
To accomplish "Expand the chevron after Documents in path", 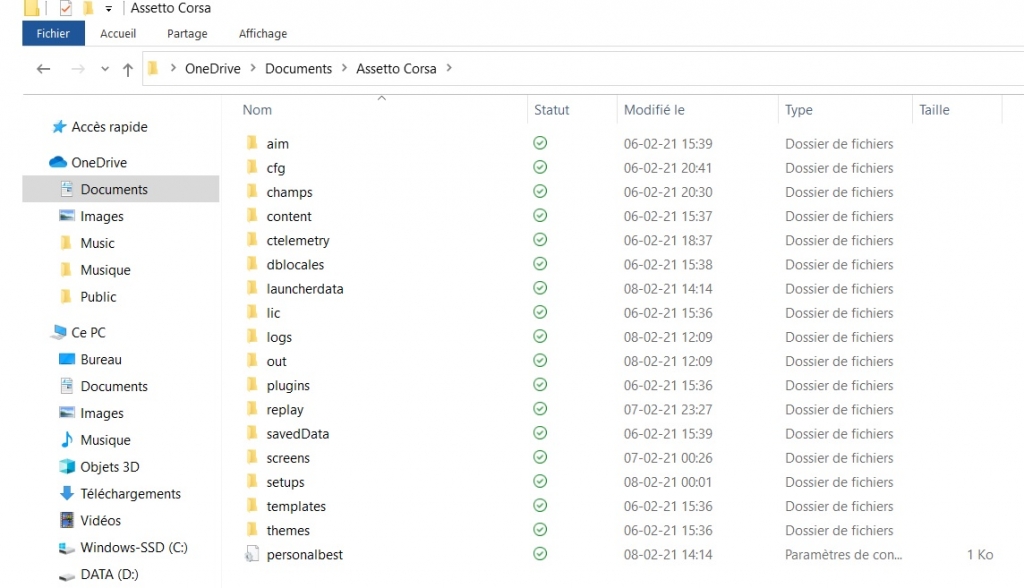I will tap(344, 68).
